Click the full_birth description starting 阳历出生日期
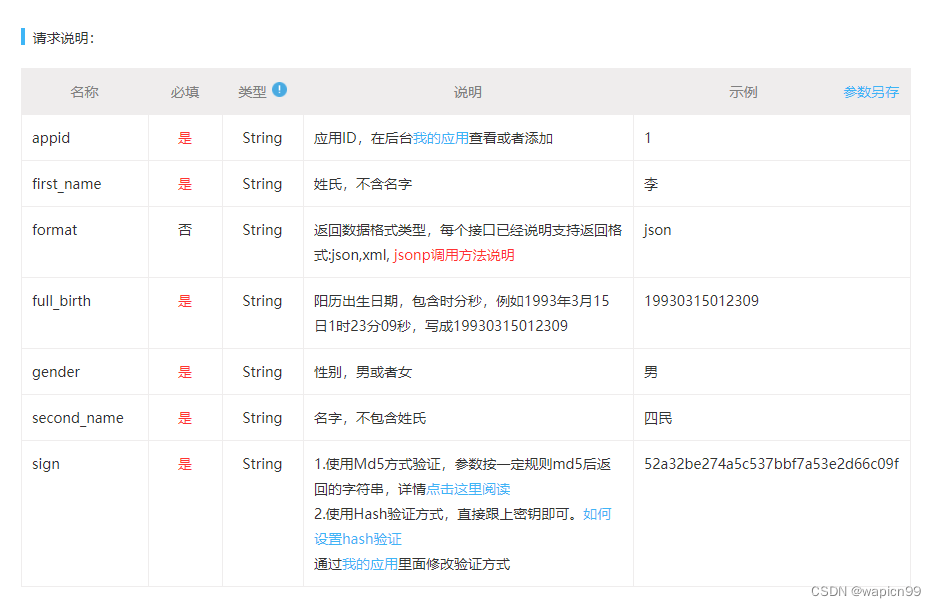The image size is (936, 608). (461, 314)
